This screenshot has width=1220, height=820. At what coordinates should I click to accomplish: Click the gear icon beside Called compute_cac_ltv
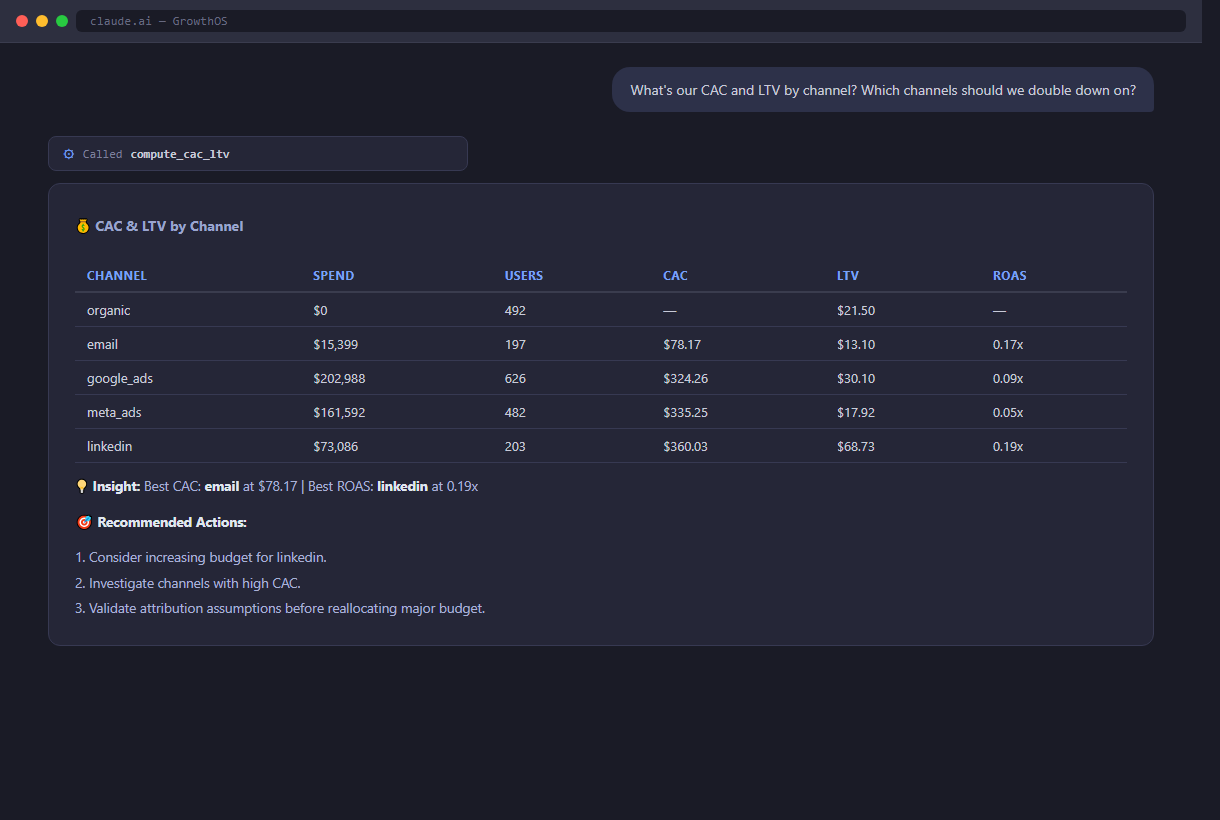coord(69,154)
